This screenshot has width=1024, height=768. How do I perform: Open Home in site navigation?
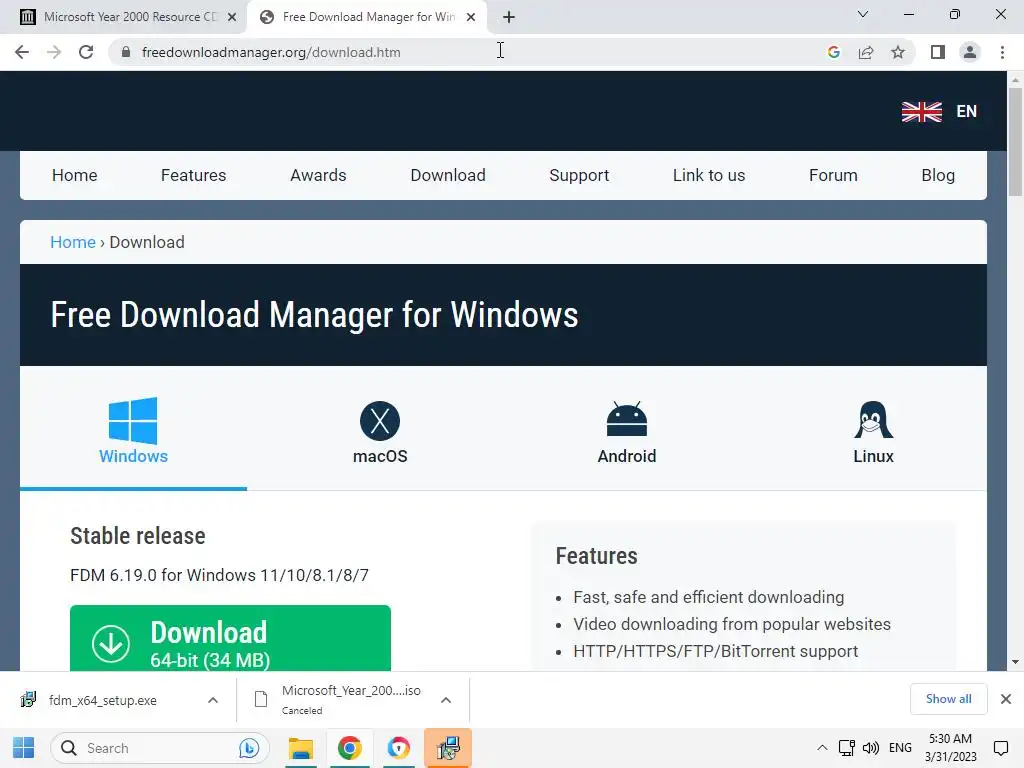(x=74, y=175)
